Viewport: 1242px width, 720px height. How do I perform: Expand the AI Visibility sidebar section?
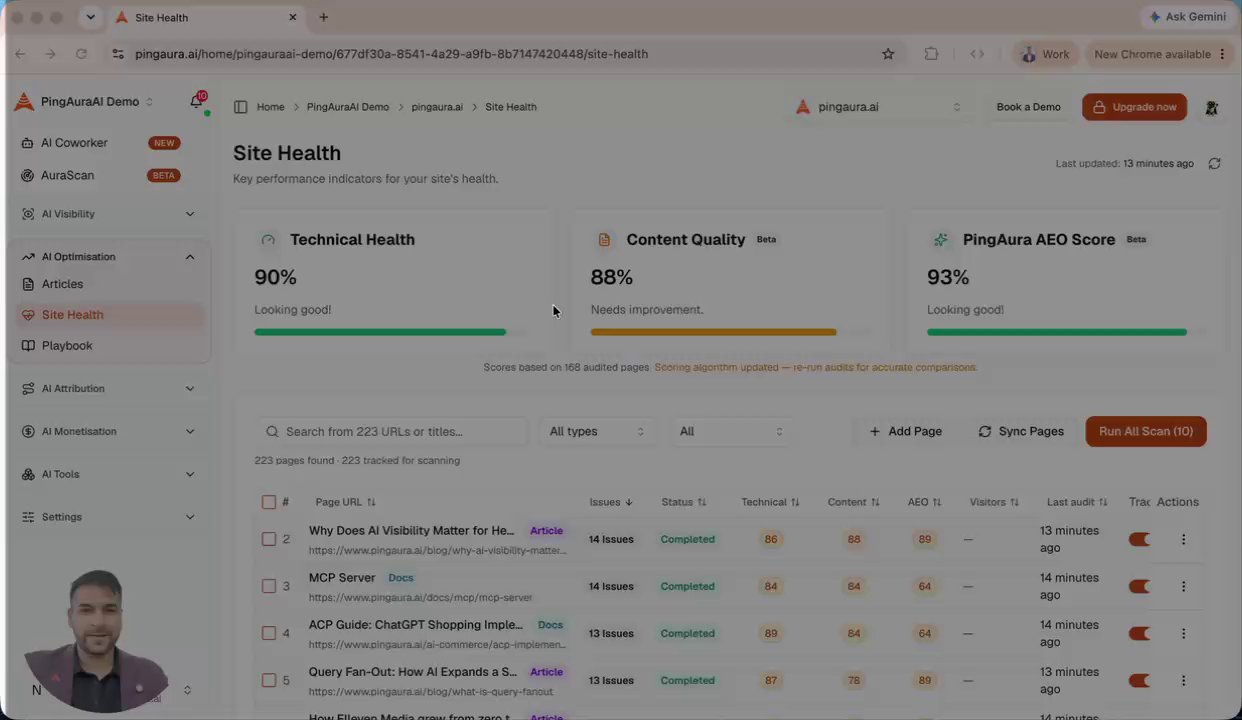[x=109, y=214]
